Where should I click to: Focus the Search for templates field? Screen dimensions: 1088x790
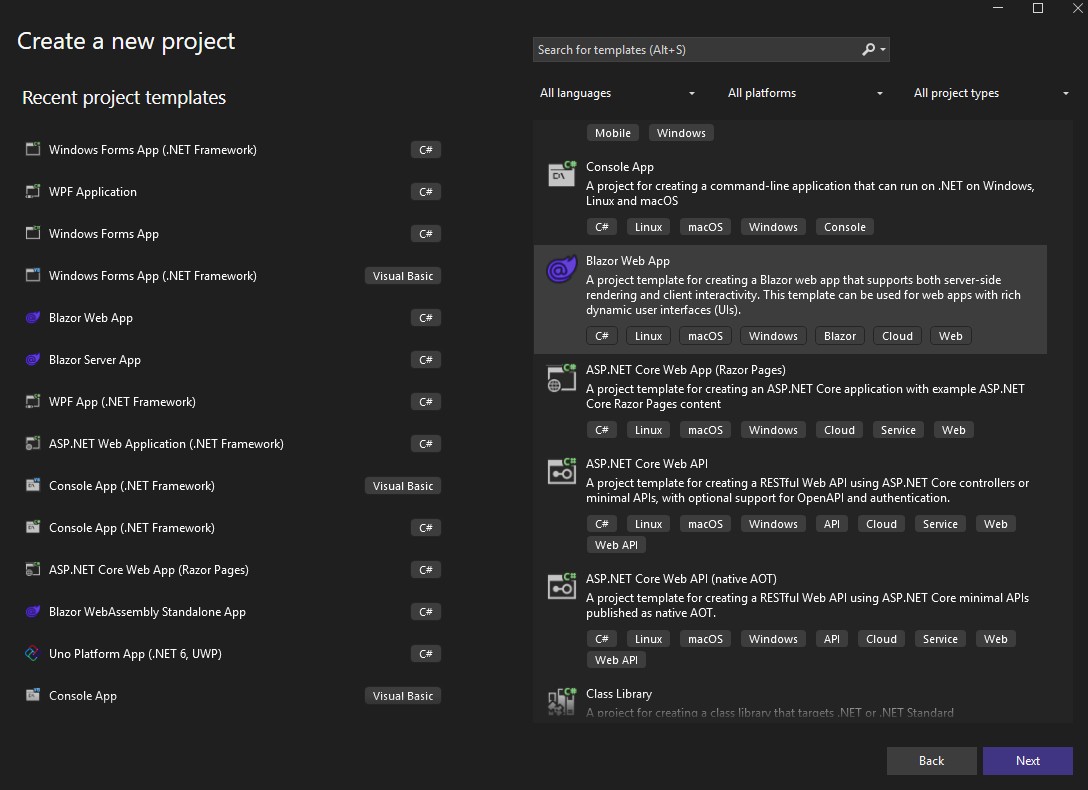[x=695, y=49]
